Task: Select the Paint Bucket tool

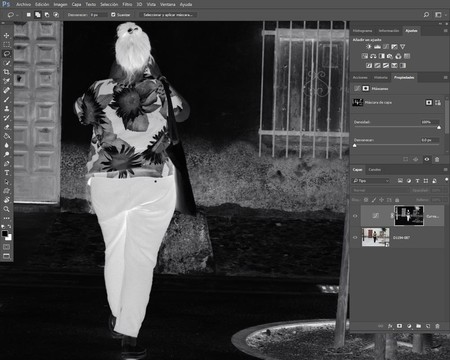Action: click(x=6, y=136)
